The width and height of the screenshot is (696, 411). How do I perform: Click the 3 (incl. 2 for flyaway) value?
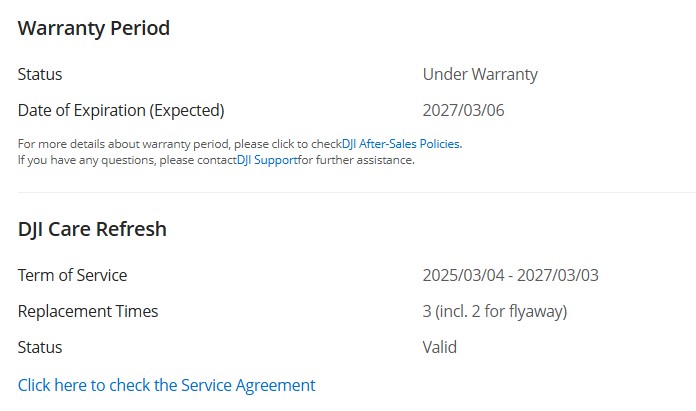(x=495, y=311)
